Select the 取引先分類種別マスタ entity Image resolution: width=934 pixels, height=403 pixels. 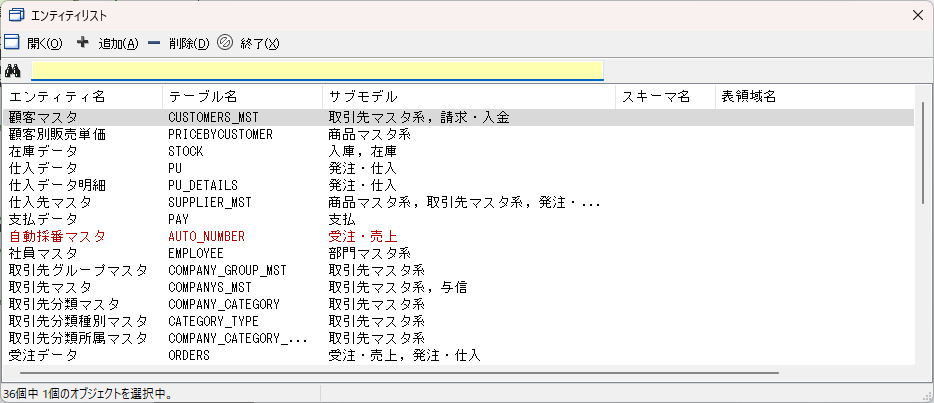(78, 321)
